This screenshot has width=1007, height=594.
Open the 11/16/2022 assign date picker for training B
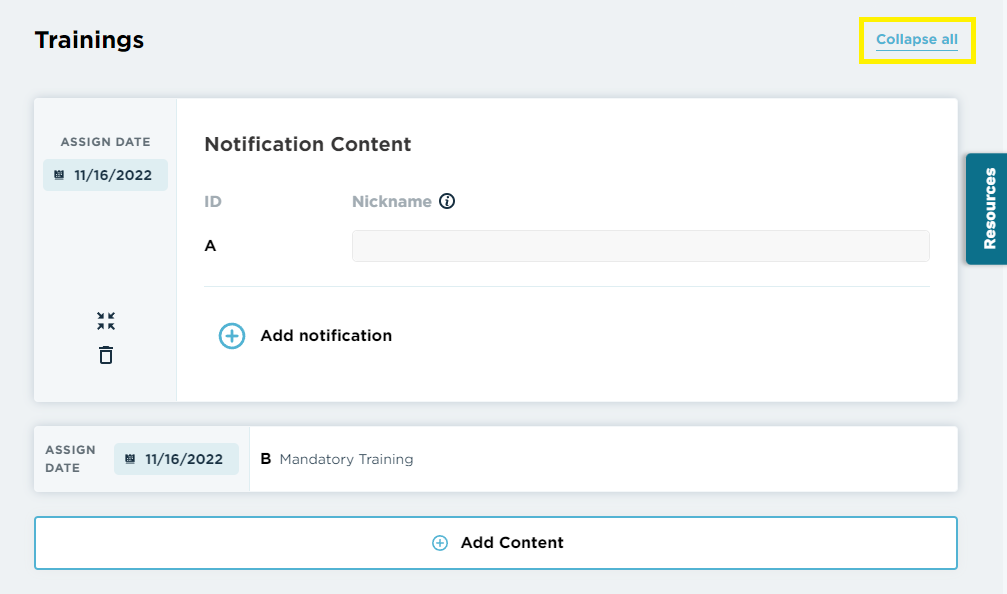pyautogui.click(x=176, y=459)
